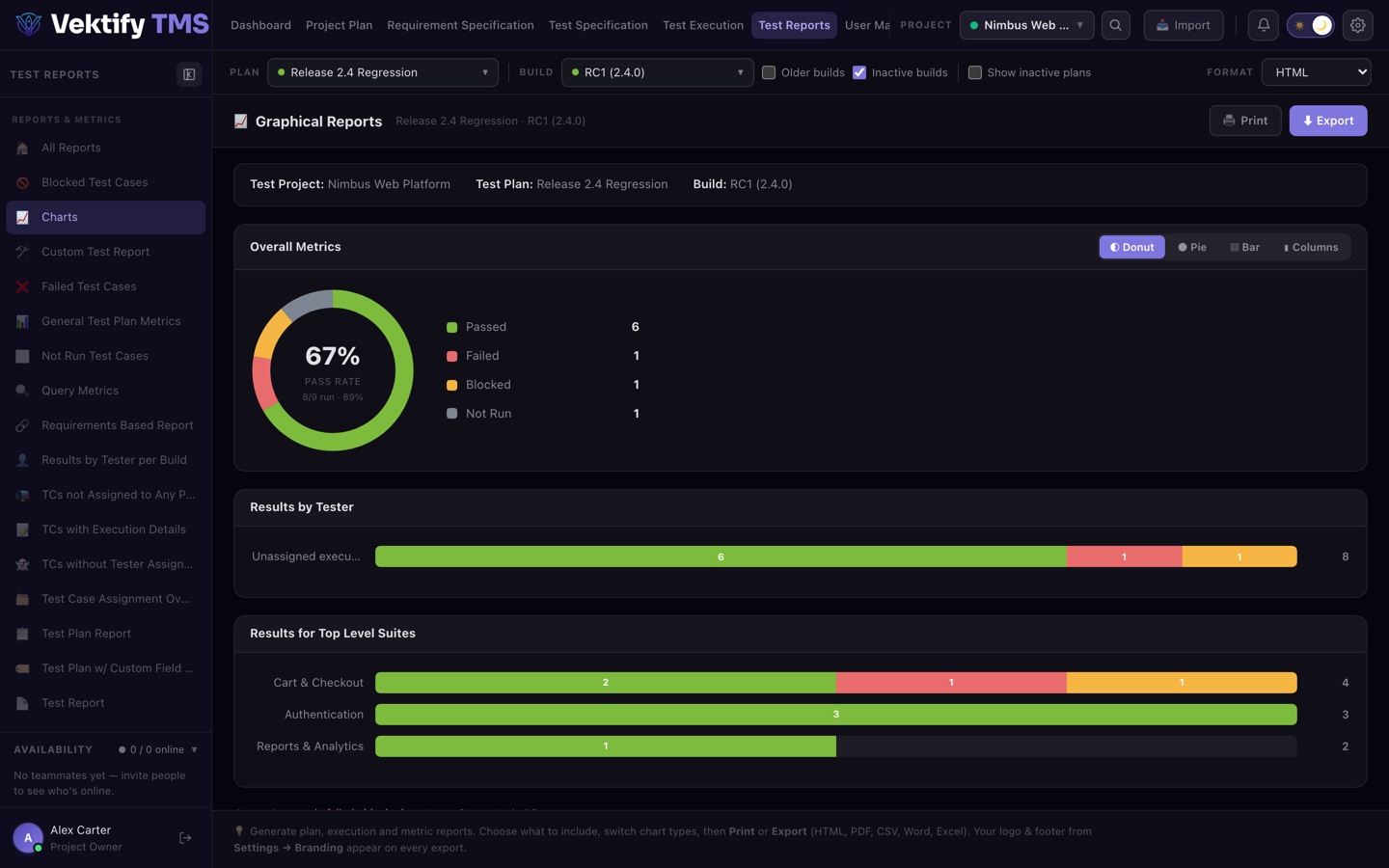The width and height of the screenshot is (1389, 868).
Task: Collapse the Test Reports sidebar panel icon
Action: pyautogui.click(x=189, y=74)
